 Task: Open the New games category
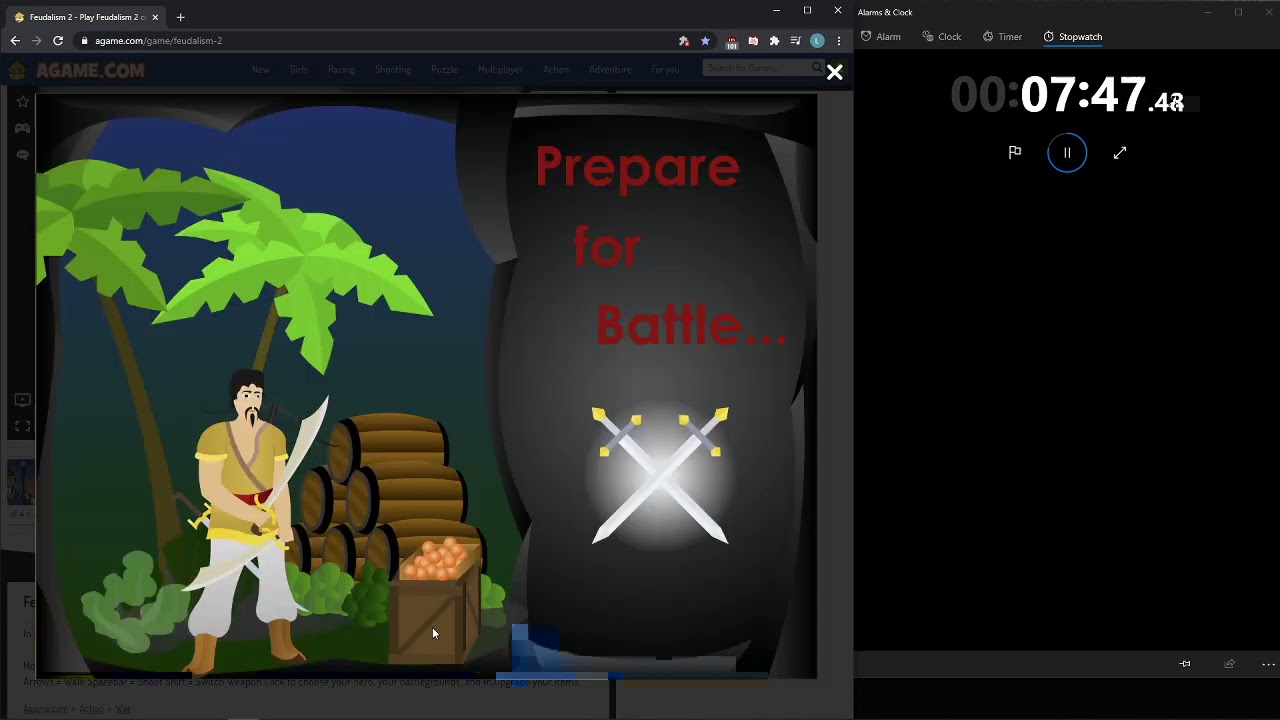[x=261, y=69]
